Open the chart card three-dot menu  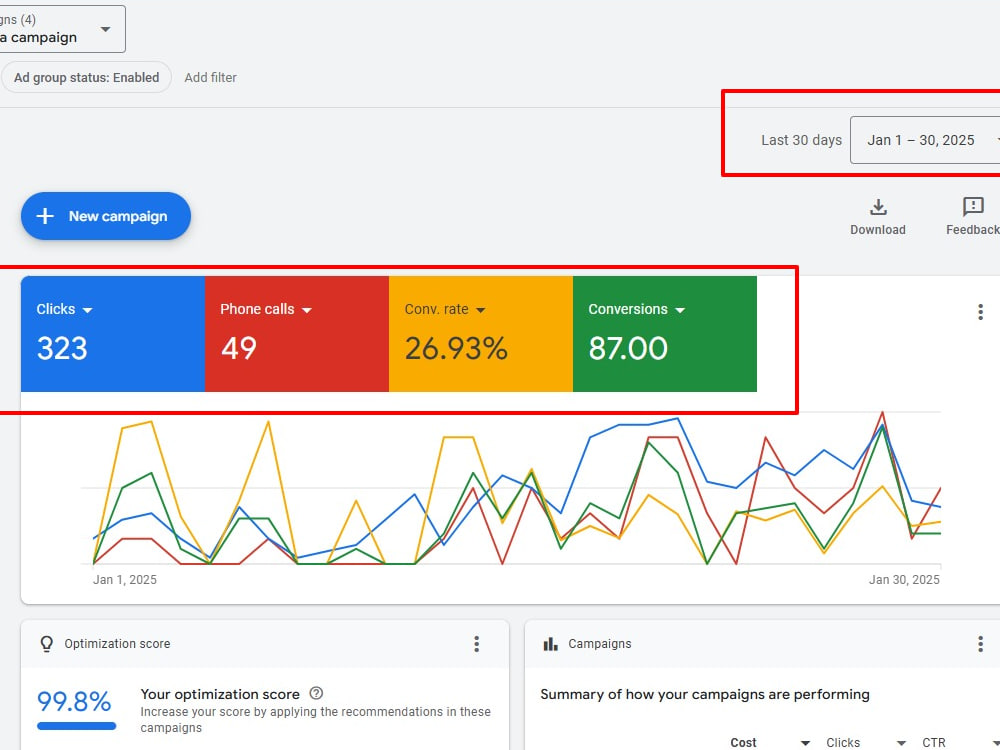point(980,312)
